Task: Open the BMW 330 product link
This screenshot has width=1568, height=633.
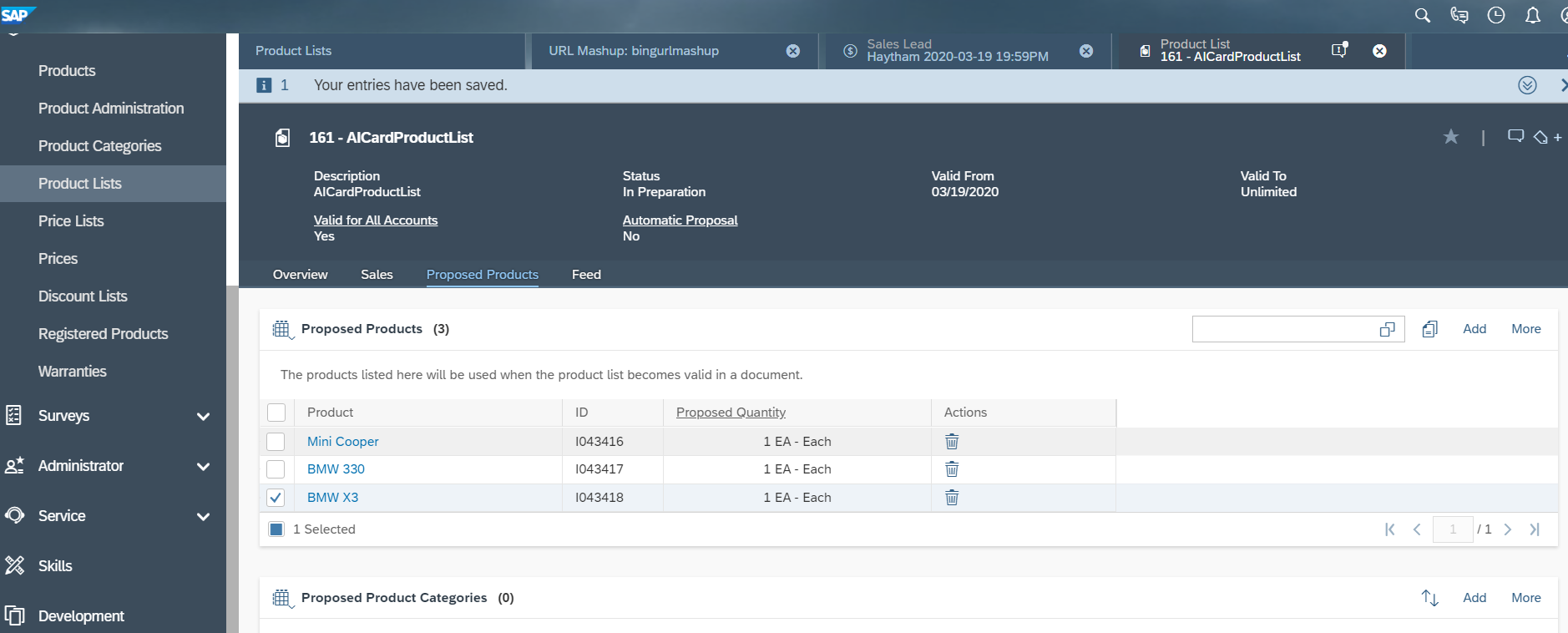Action: (x=336, y=469)
